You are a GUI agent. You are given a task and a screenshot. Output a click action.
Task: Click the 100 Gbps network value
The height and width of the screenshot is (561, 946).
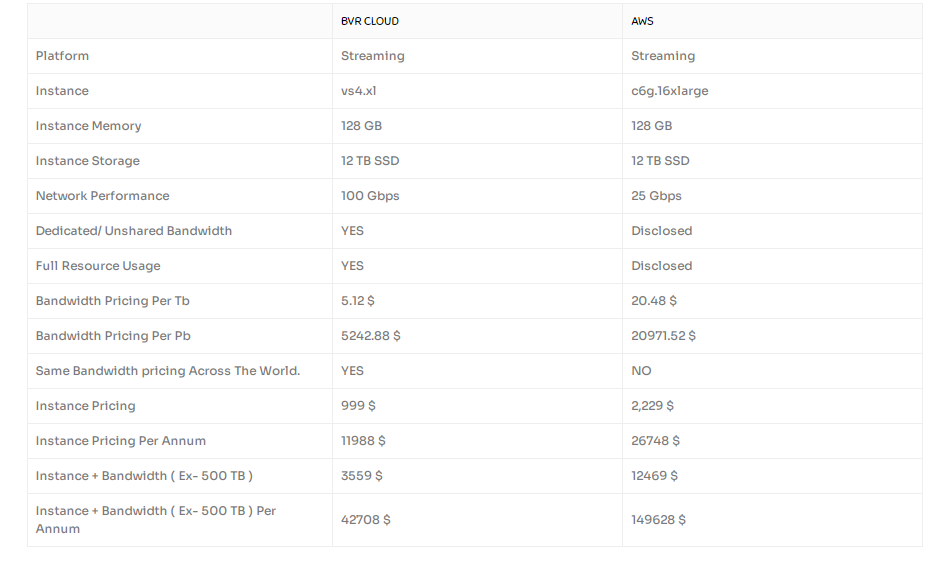click(370, 196)
